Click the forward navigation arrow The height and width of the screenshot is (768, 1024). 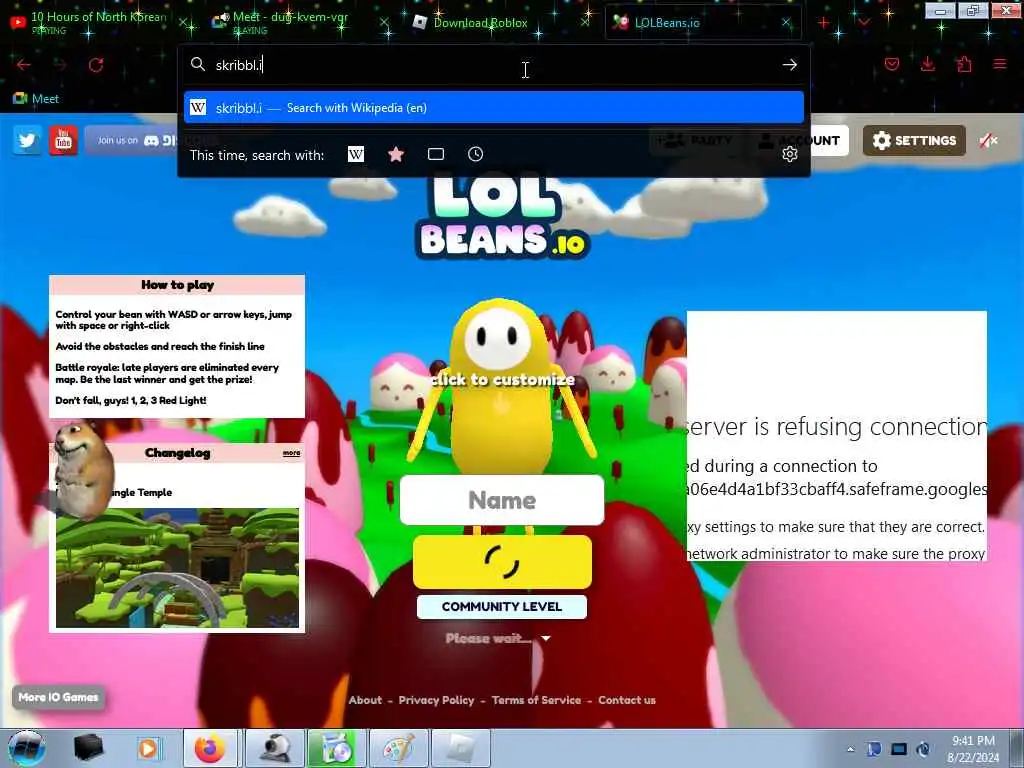pyautogui.click(x=60, y=65)
